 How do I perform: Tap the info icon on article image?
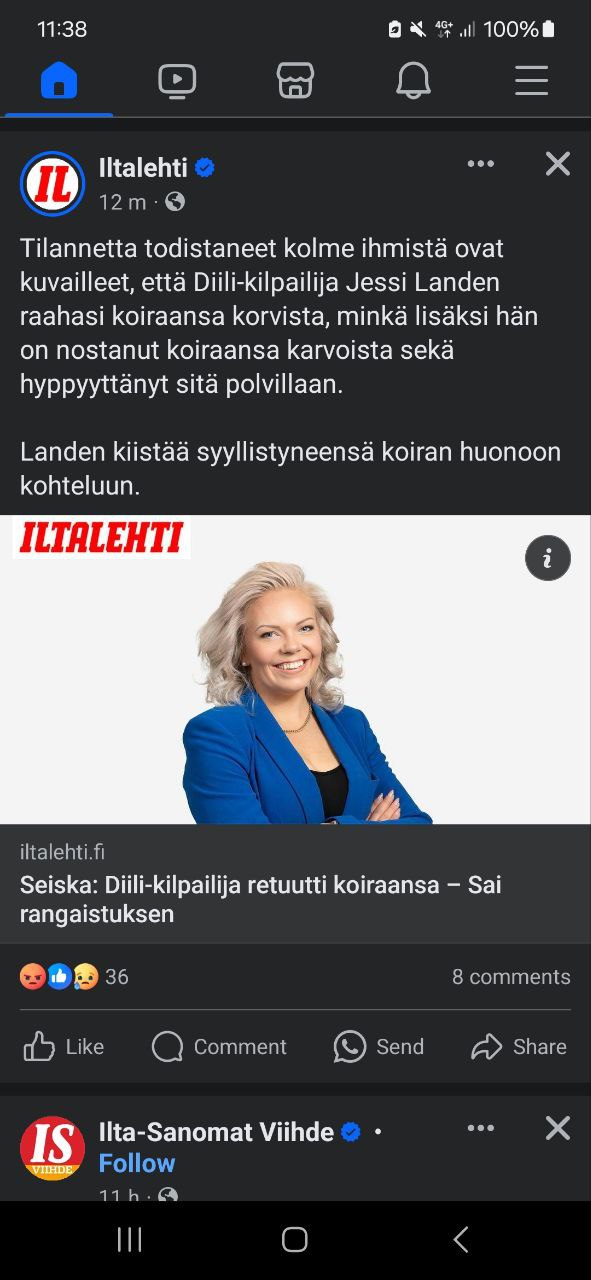[548, 559]
